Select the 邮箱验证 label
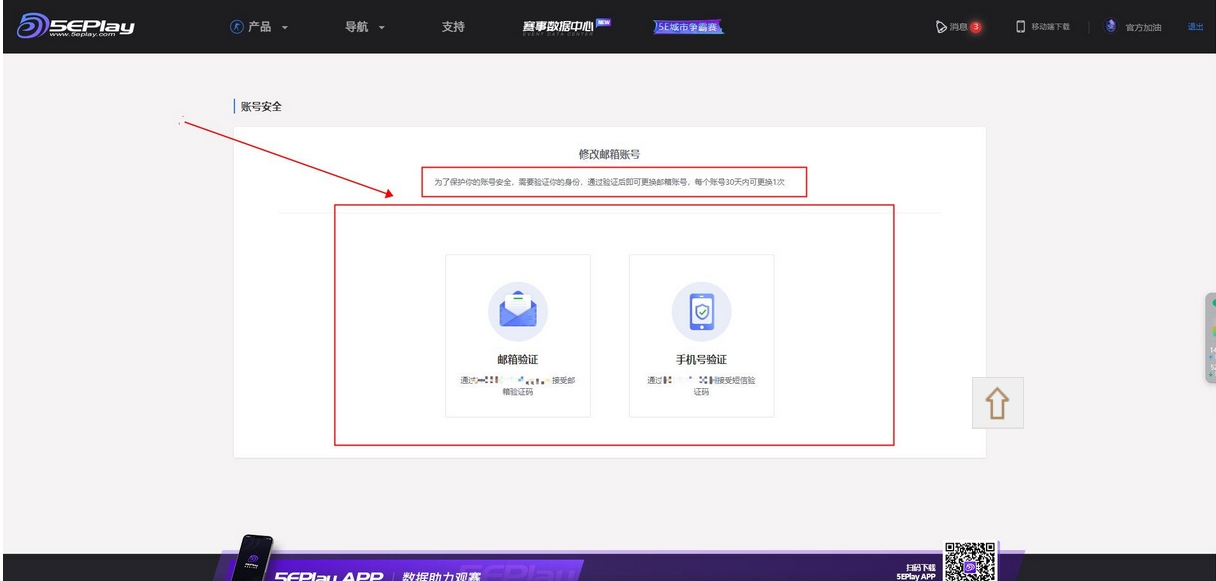Screen dimensions: 1216x581 pyautogui.click(x=517, y=360)
